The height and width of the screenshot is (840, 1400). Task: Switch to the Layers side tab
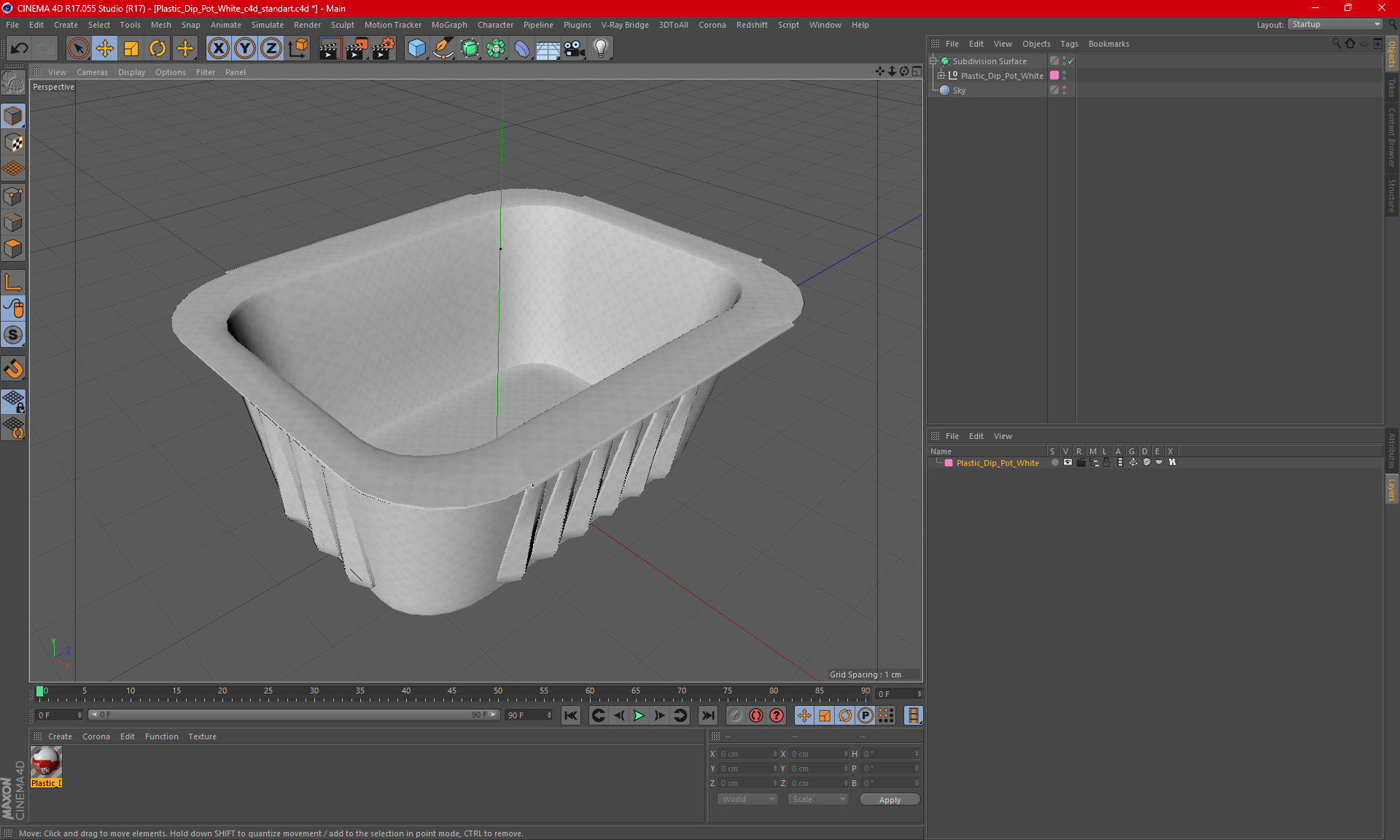point(1391,489)
